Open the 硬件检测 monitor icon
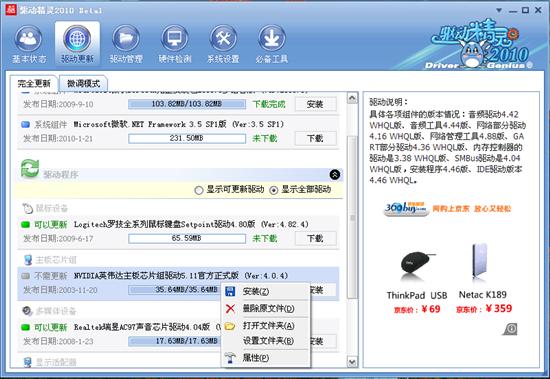The height and width of the screenshot is (379, 550). [175, 39]
